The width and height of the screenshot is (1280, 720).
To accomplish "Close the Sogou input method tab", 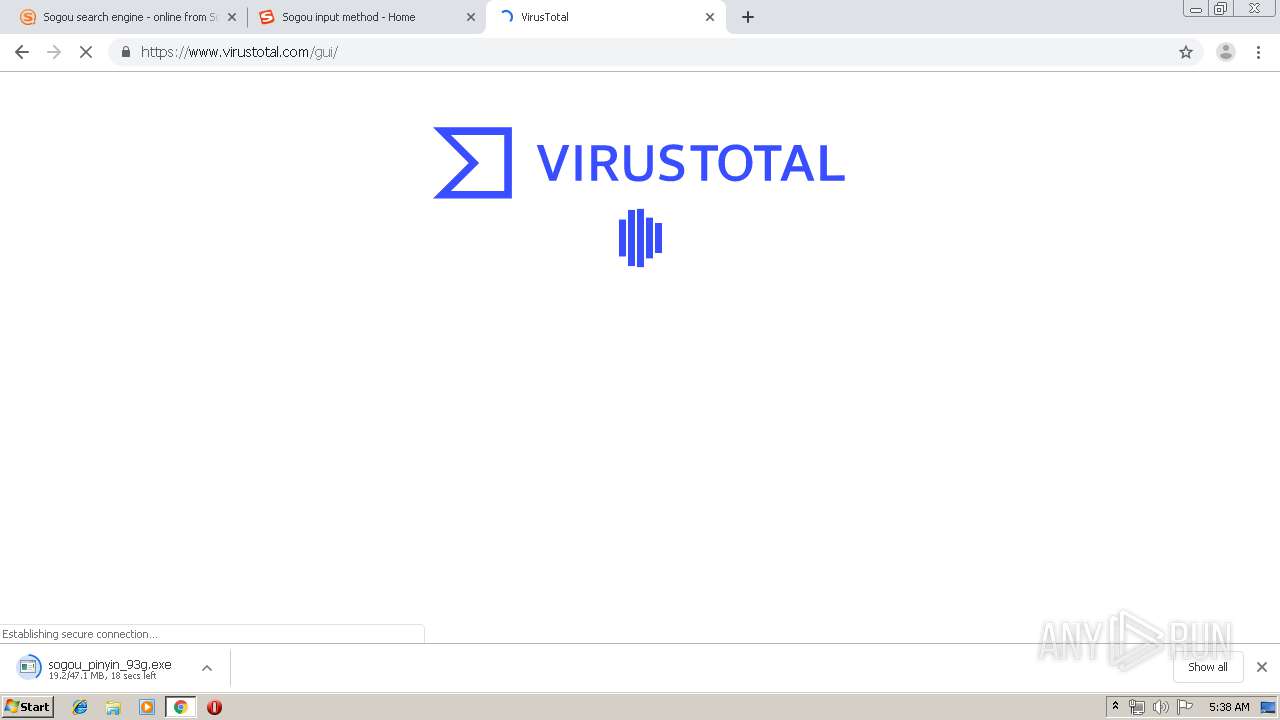I will click(x=471, y=17).
